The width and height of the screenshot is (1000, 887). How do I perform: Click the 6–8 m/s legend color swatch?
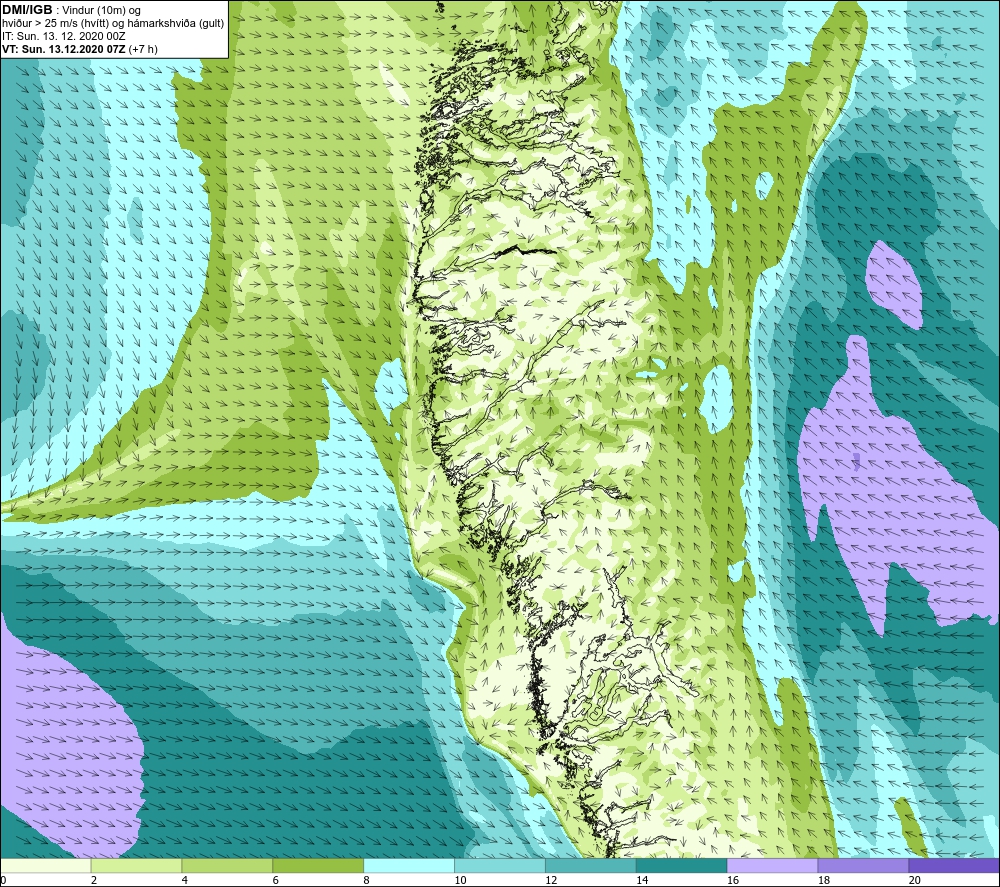pyautogui.click(x=318, y=866)
